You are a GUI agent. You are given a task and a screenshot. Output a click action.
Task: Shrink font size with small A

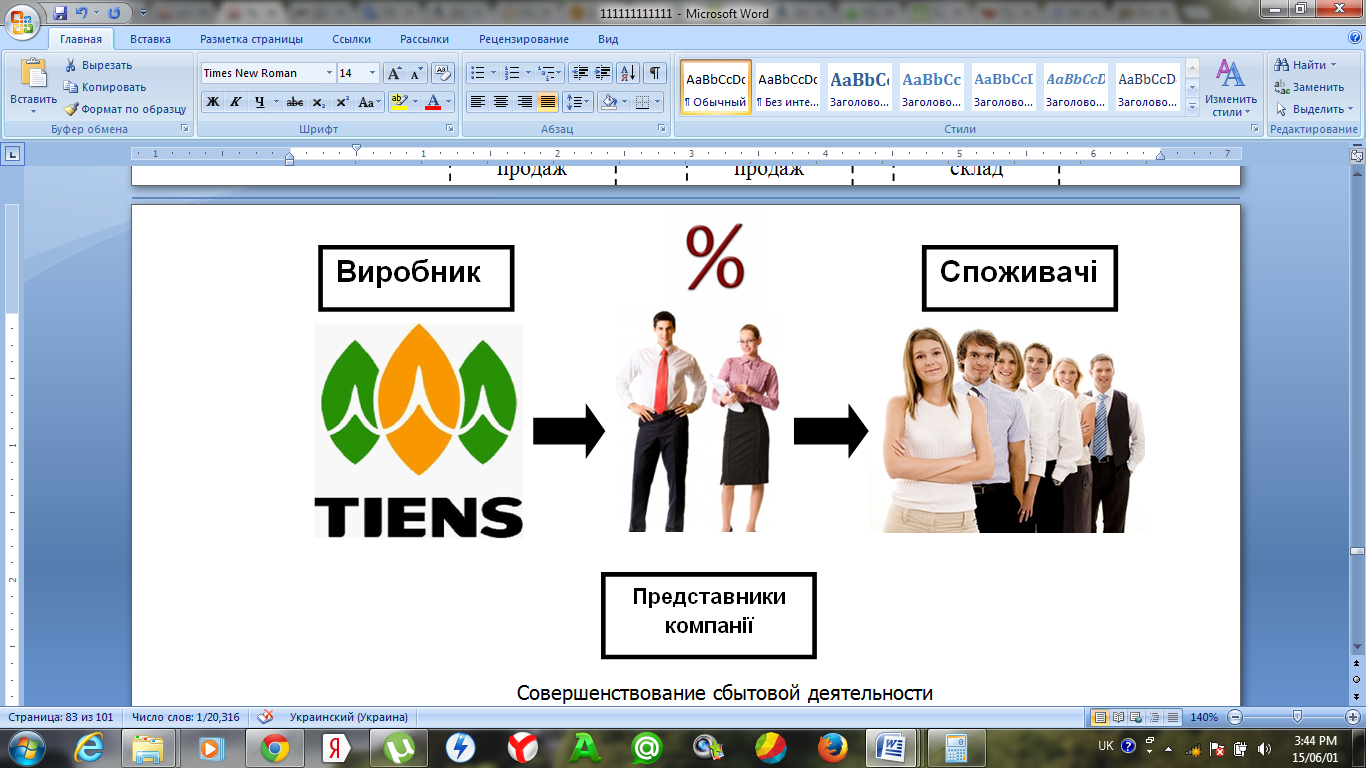pyautogui.click(x=417, y=73)
